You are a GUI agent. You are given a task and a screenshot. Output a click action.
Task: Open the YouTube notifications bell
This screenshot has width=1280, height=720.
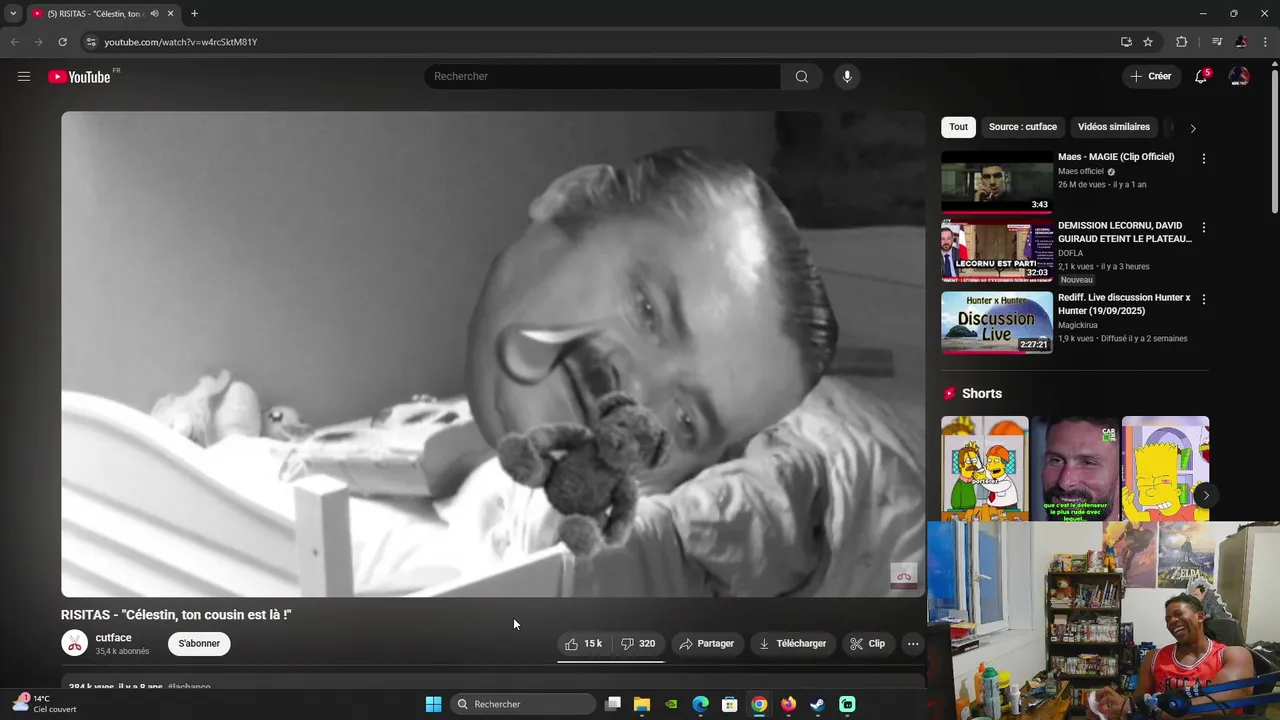point(1201,76)
